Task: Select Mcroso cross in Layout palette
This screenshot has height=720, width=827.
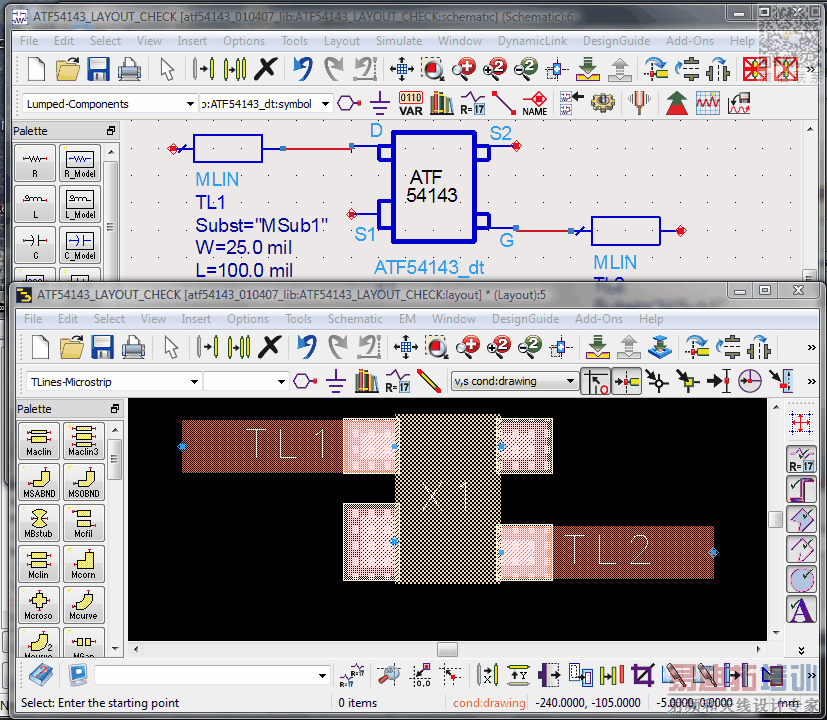Action: [39, 604]
